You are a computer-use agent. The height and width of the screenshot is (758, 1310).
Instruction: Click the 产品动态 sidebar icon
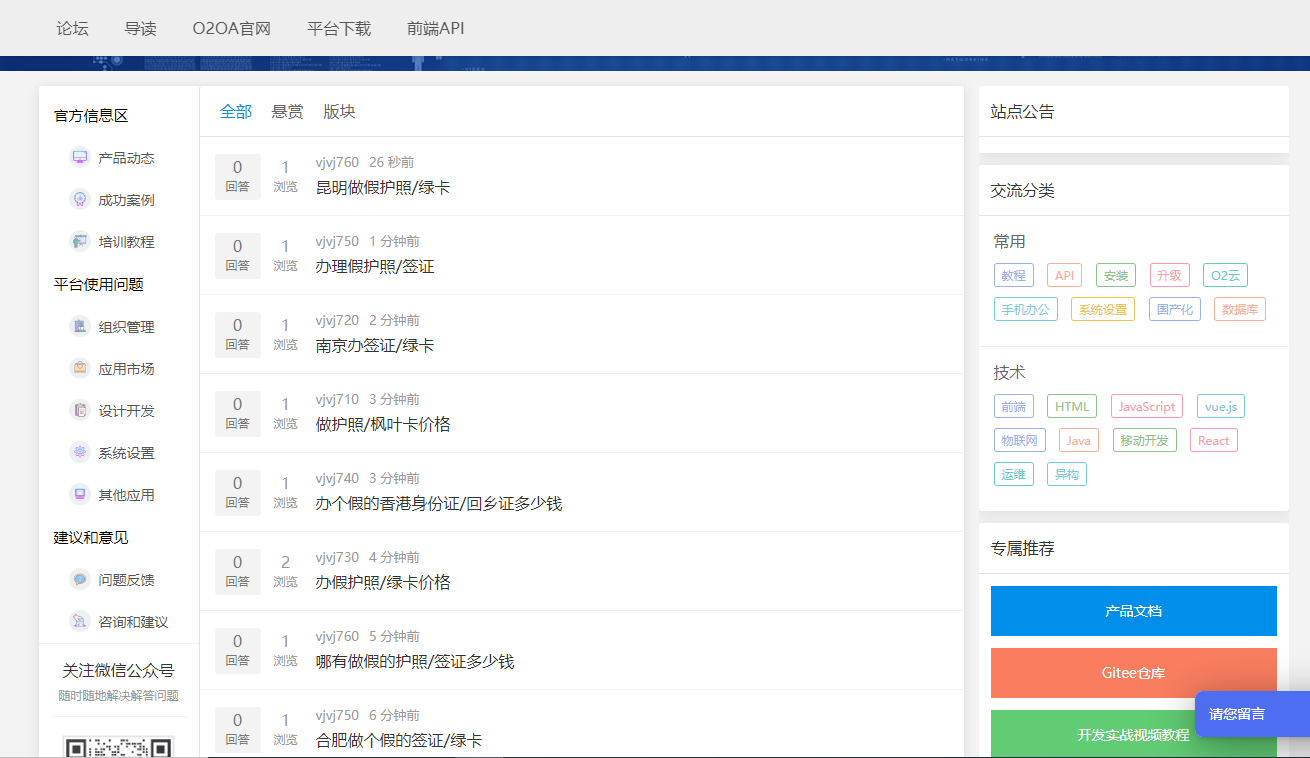[80, 158]
